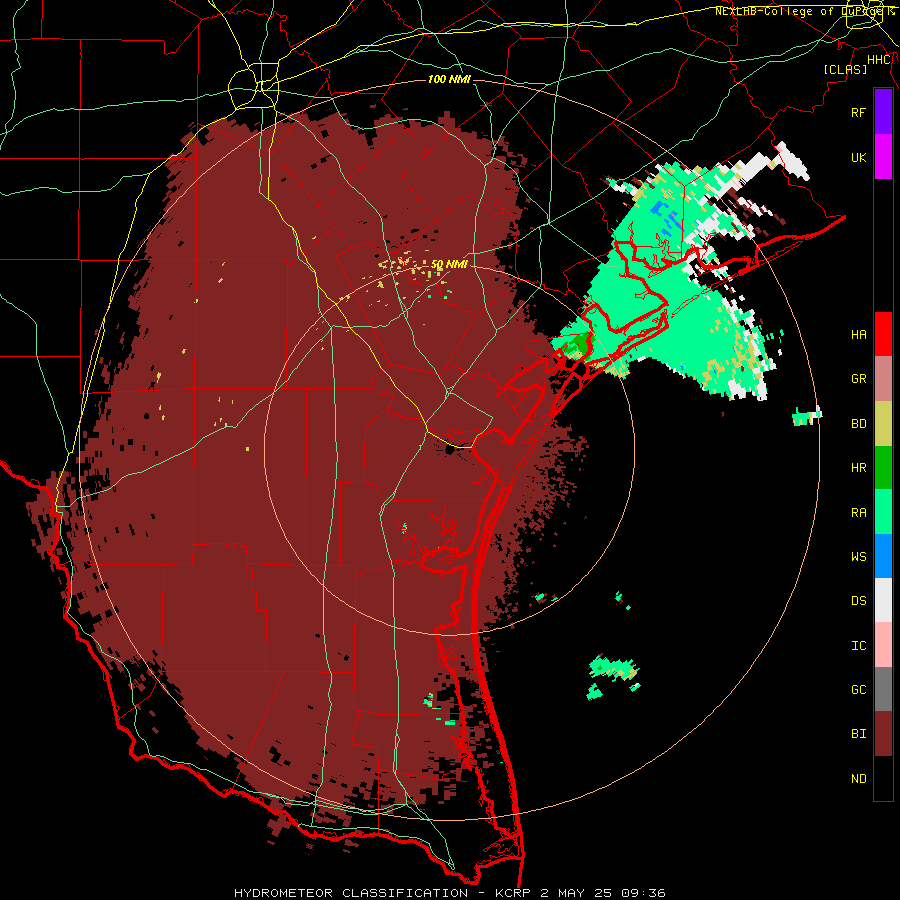Pick the HR dark green legend swatch
Screen dimensions: 900x900
pyautogui.click(x=883, y=467)
